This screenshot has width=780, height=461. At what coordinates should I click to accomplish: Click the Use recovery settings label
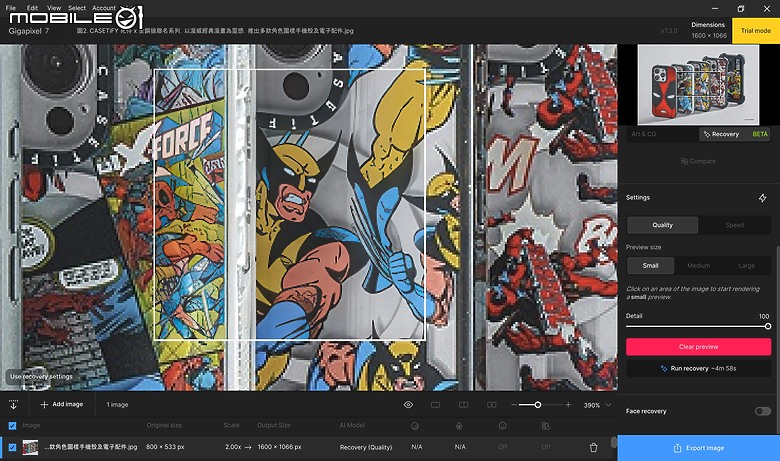pos(41,376)
